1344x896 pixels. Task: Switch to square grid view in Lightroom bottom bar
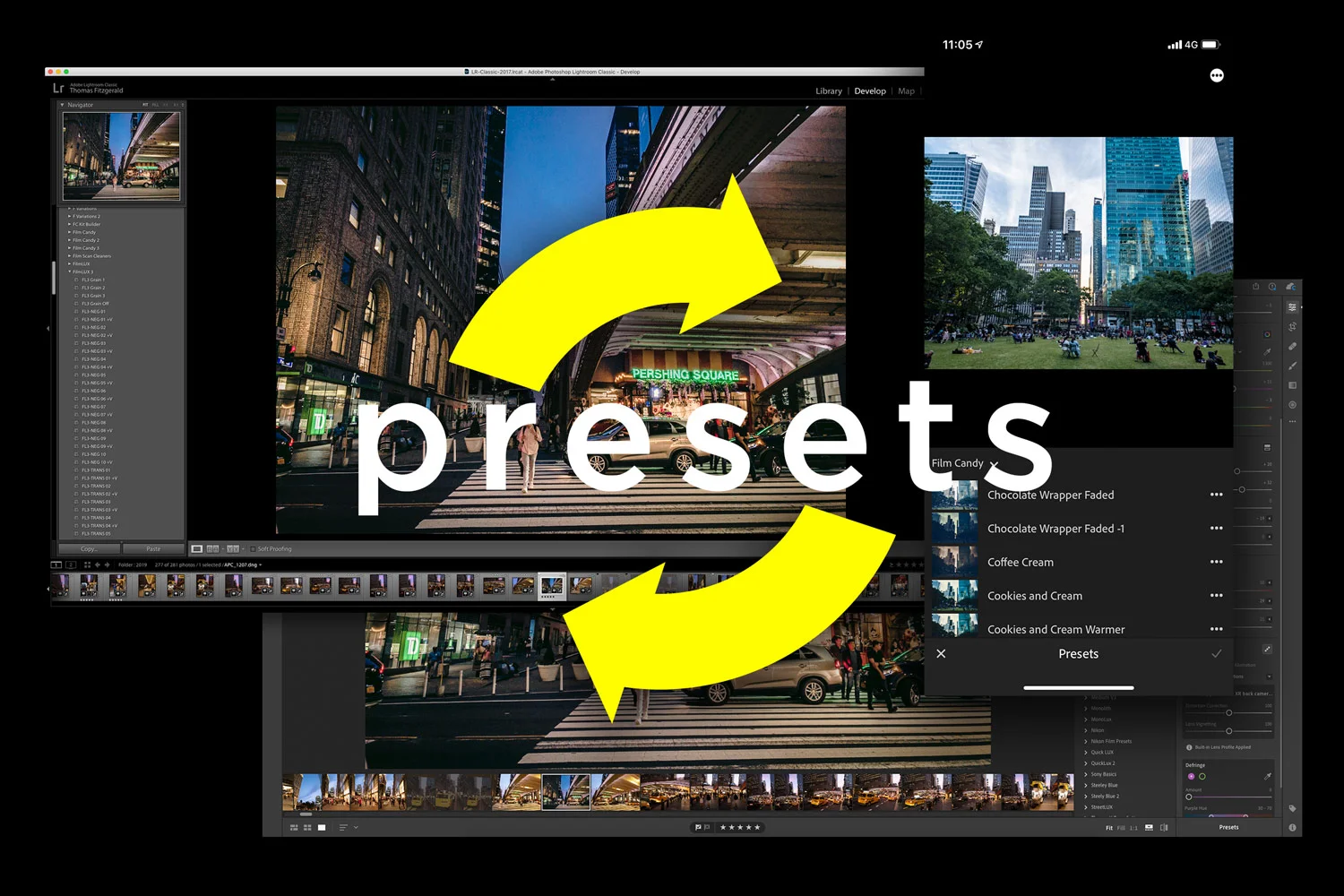click(x=307, y=827)
